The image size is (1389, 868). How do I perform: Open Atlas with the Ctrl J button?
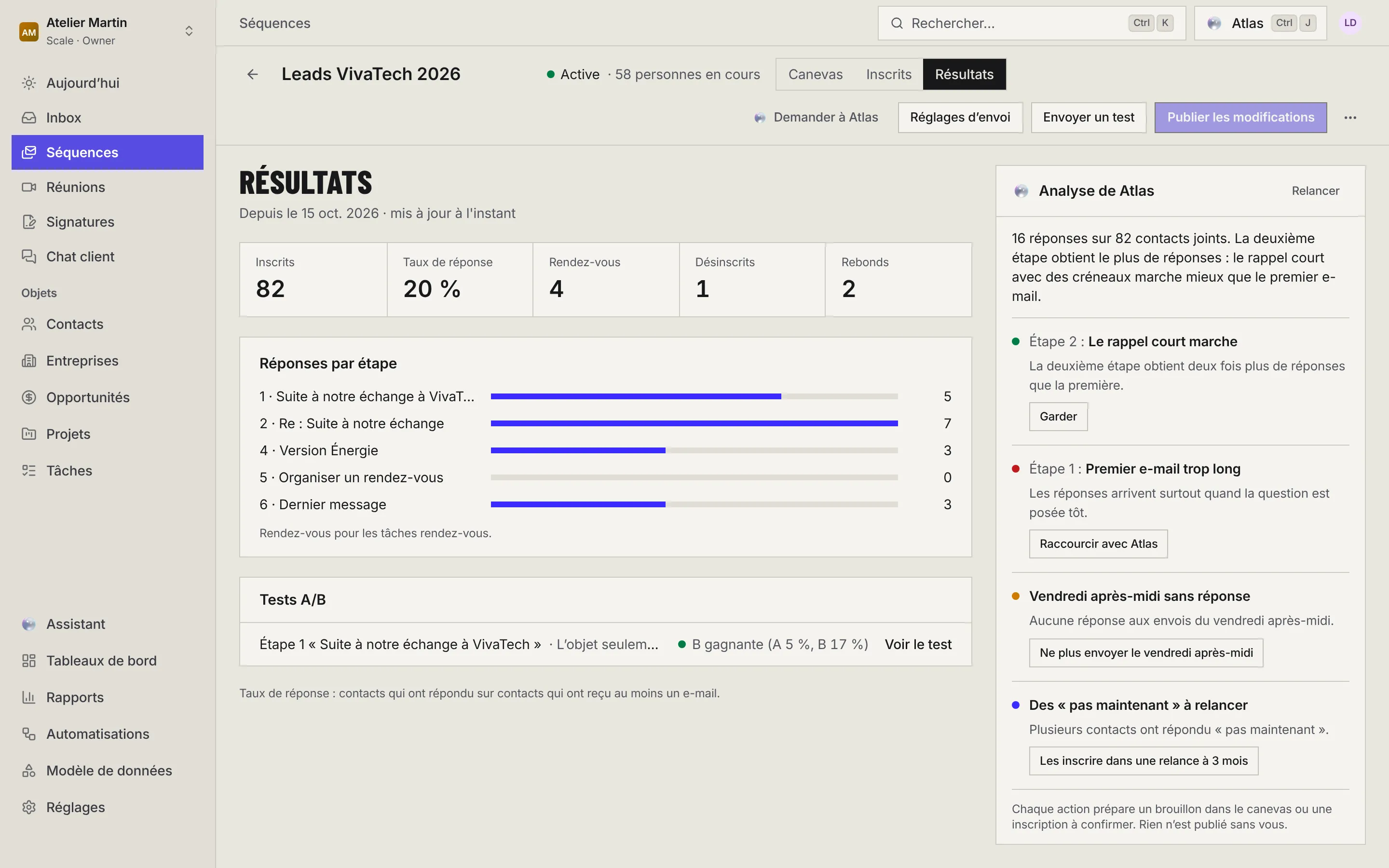1260,23
